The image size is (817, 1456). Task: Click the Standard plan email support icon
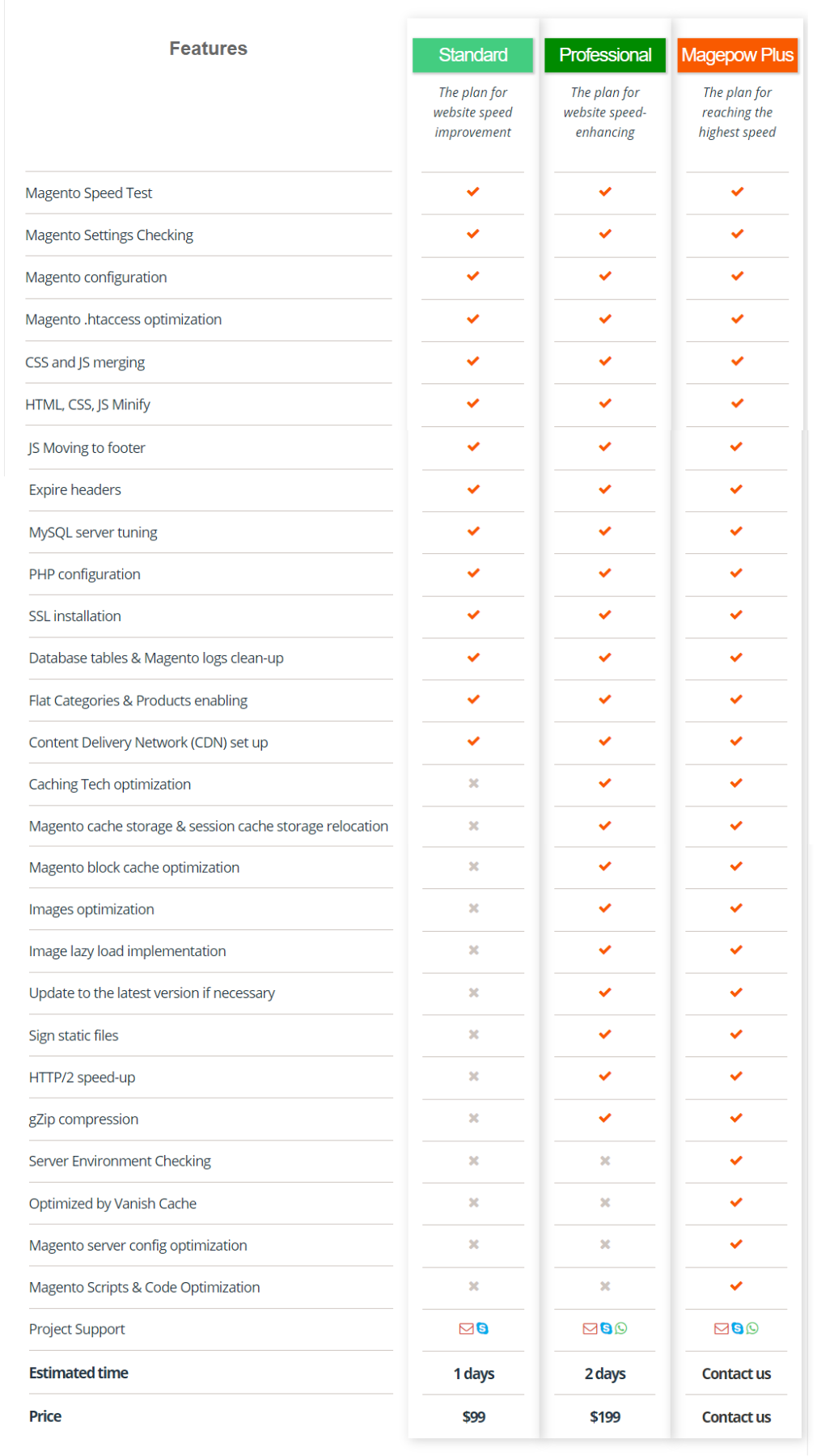pyautogui.click(x=466, y=1328)
